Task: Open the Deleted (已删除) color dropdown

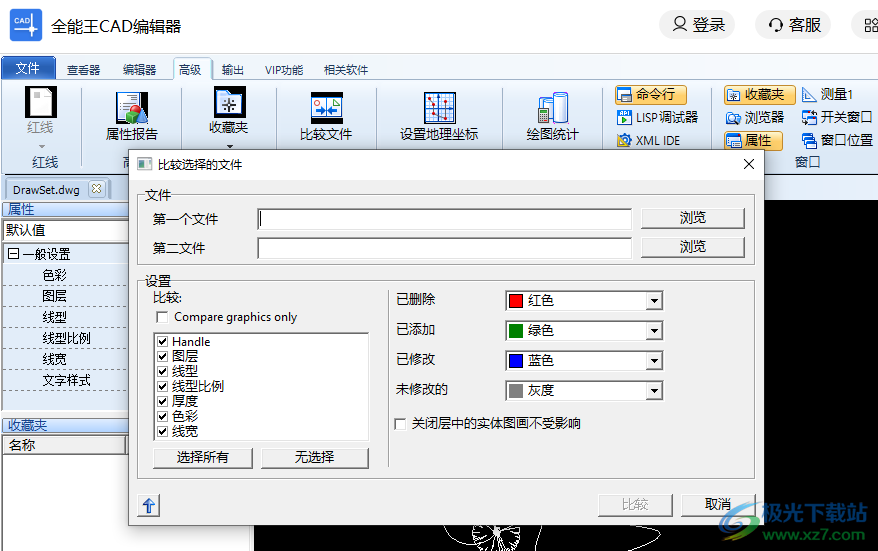Action: point(653,301)
